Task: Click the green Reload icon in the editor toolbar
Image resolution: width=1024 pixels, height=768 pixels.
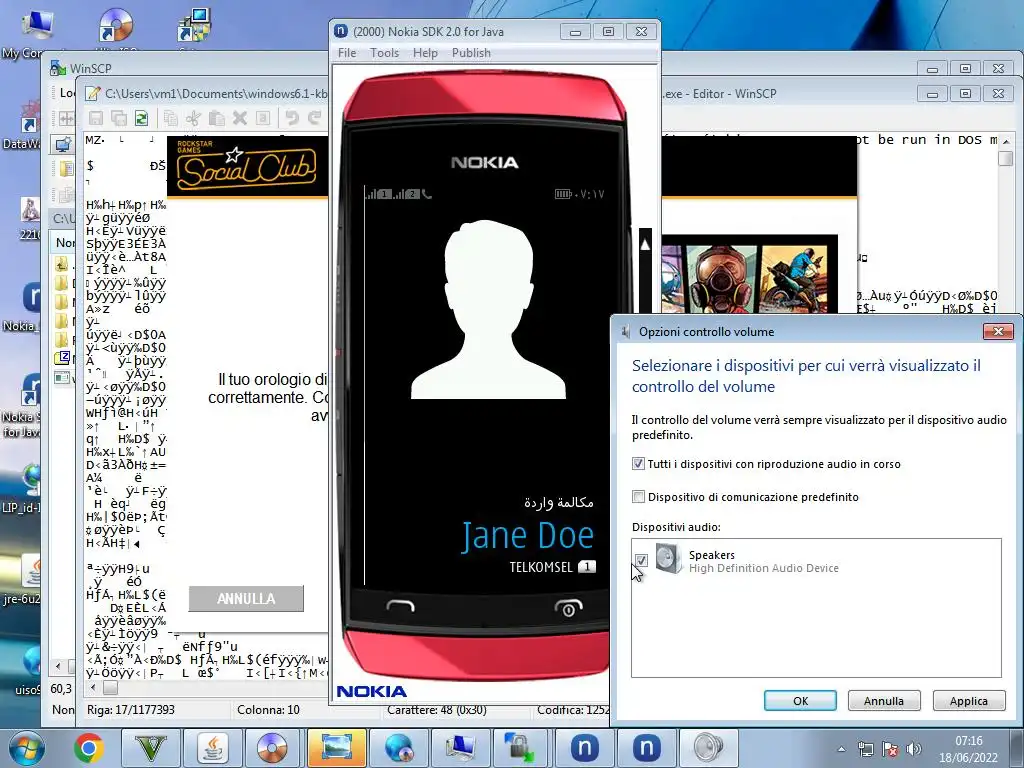Action: click(141, 118)
